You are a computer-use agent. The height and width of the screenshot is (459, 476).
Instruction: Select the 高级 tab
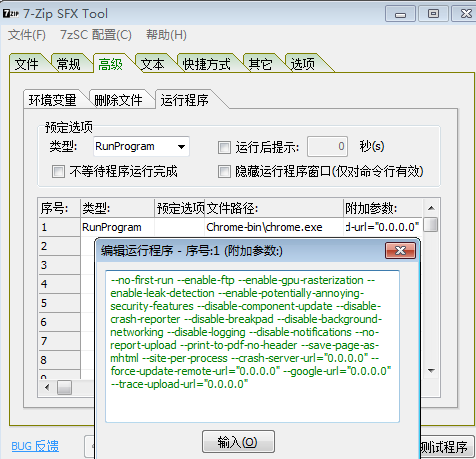[111, 64]
